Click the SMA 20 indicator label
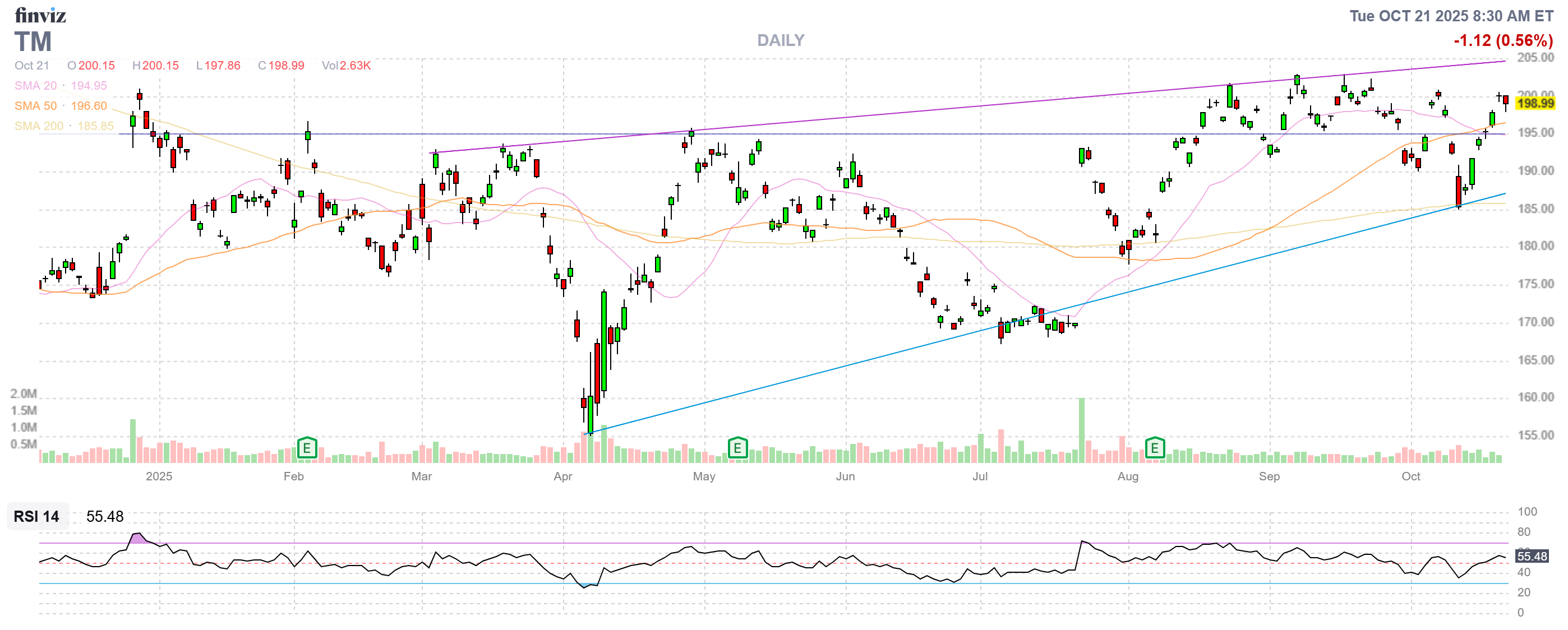1568x630 pixels. (x=35, y=86)
